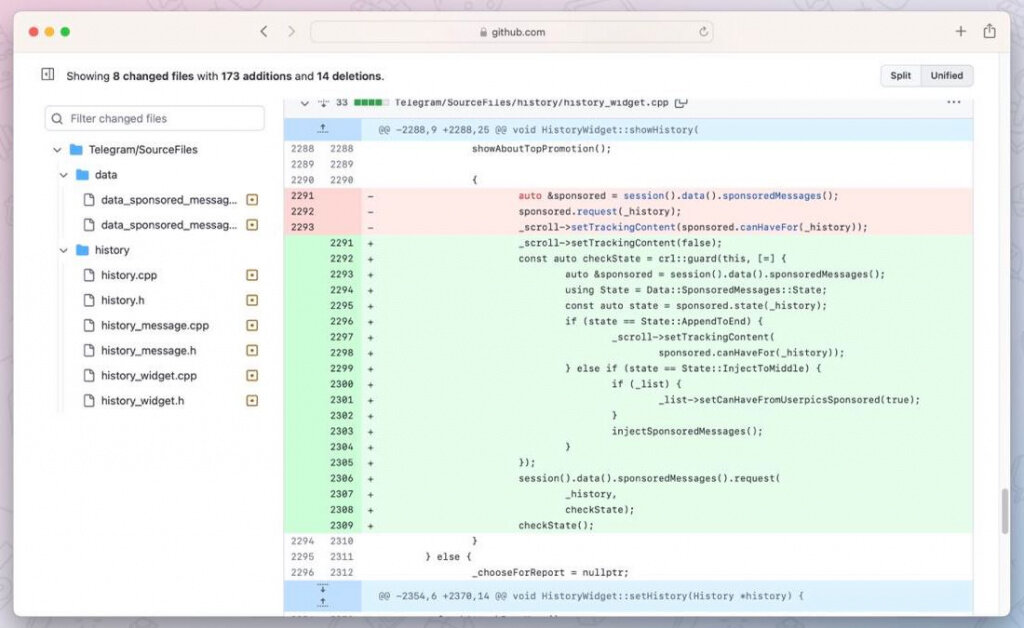Click the setHistory hunk header text
Screen dimensions: 1024x628
(591, 596)
